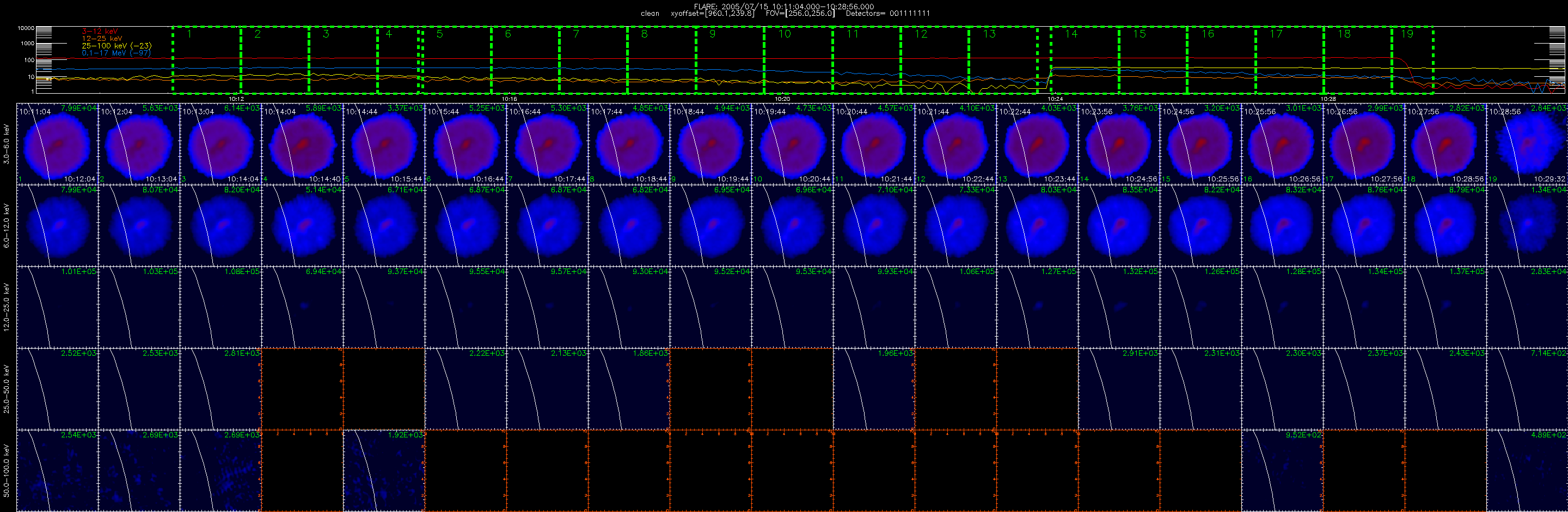Click the '10:16' time axis label
Screen dimensions: 1568x512
click(510, 99)
